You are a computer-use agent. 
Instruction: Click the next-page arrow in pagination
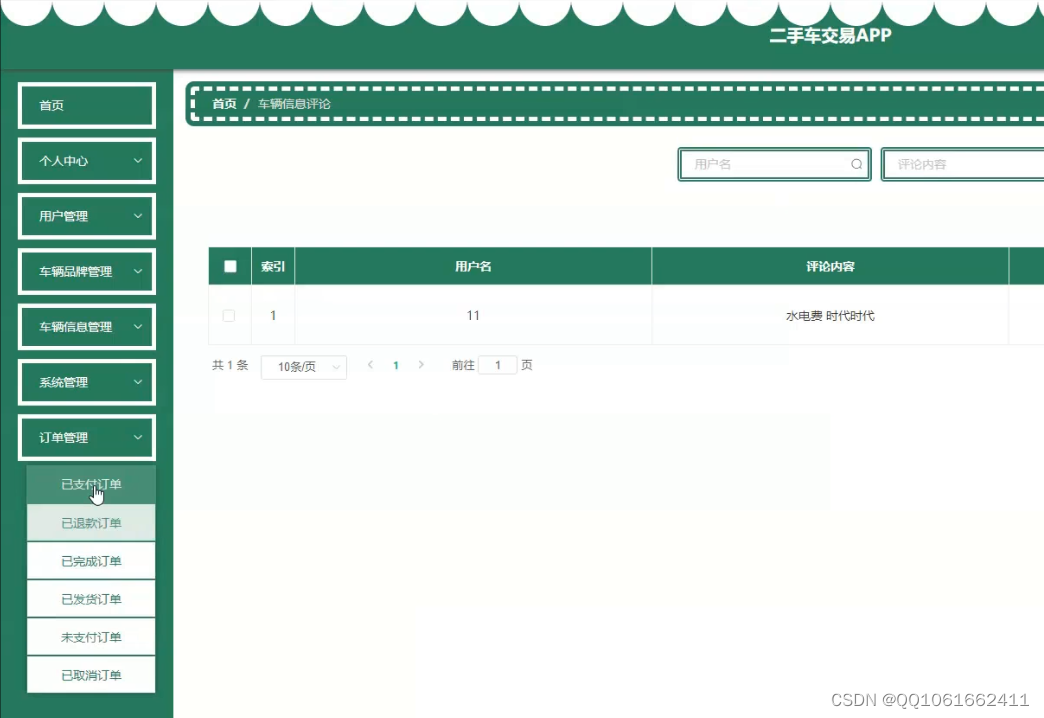pos(421,365)
